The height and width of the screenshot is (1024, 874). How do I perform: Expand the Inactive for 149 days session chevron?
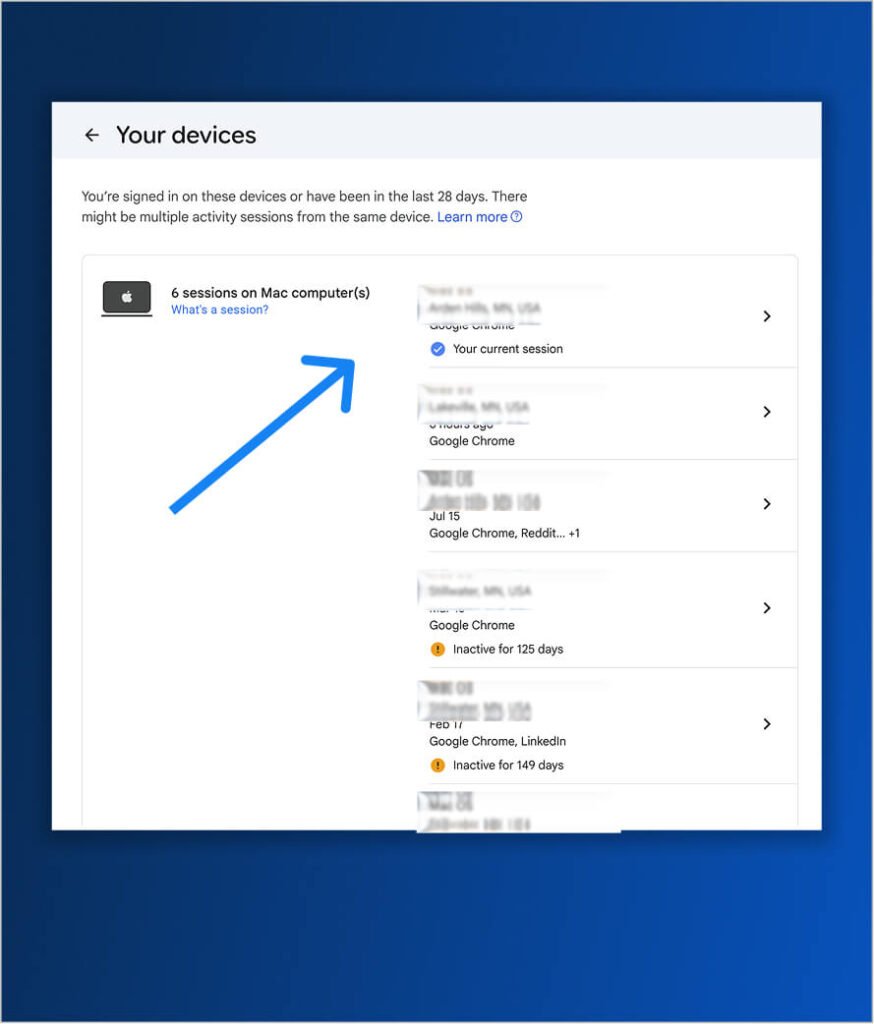767,724
